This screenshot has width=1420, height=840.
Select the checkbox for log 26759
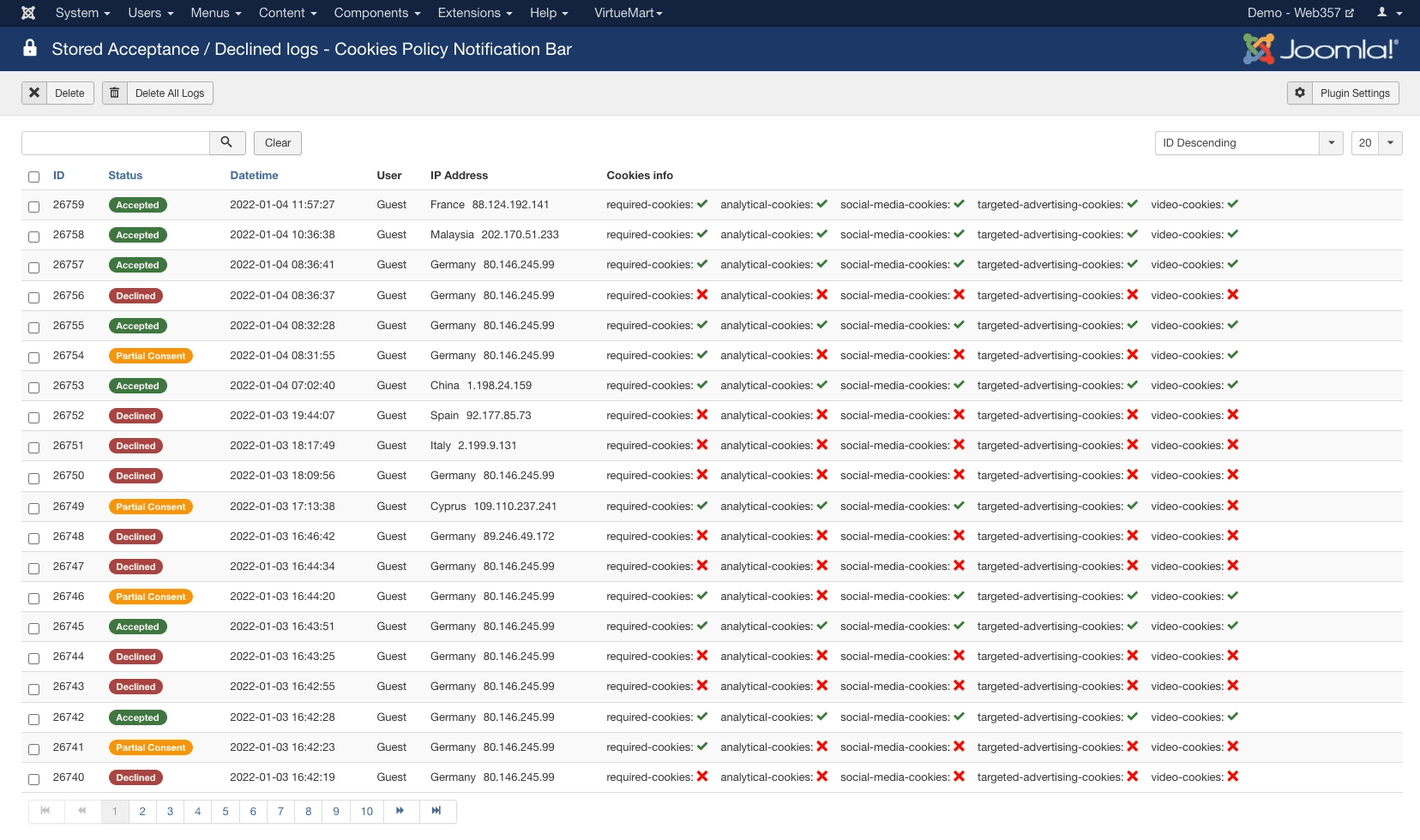33,207
